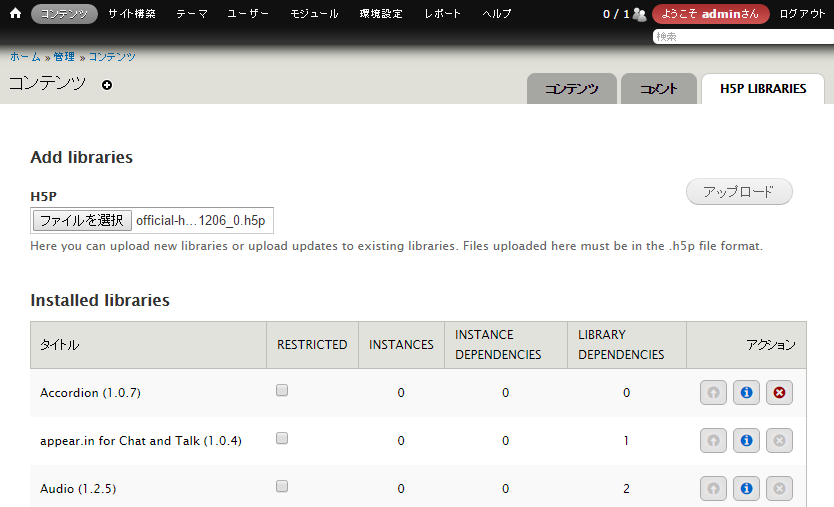Screen dimensions: 834x507
Task: Focus the 検索 search field
Action: pyautogui.click(x=743, y=37)
